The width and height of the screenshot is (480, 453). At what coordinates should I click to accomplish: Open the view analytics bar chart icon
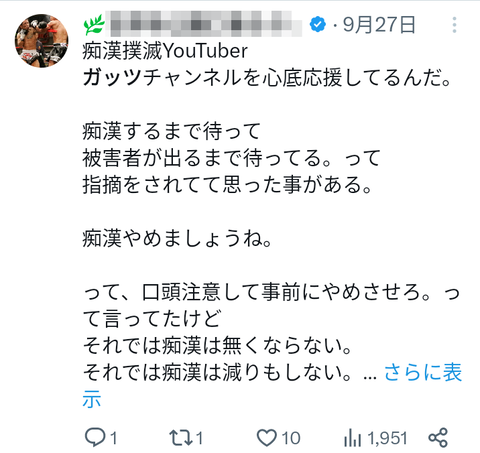click(x=352, y=438)
